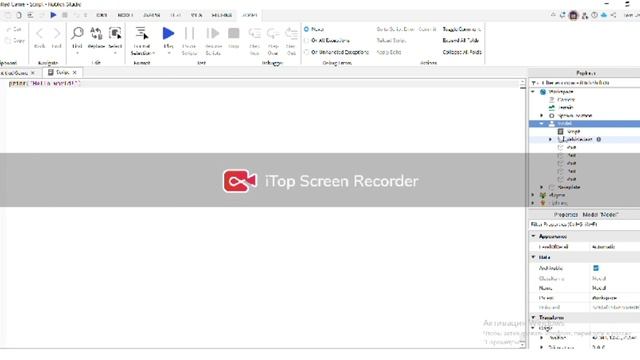
Task: Click the Find magnifier icon in ribbon
Action: coord(77,33)
